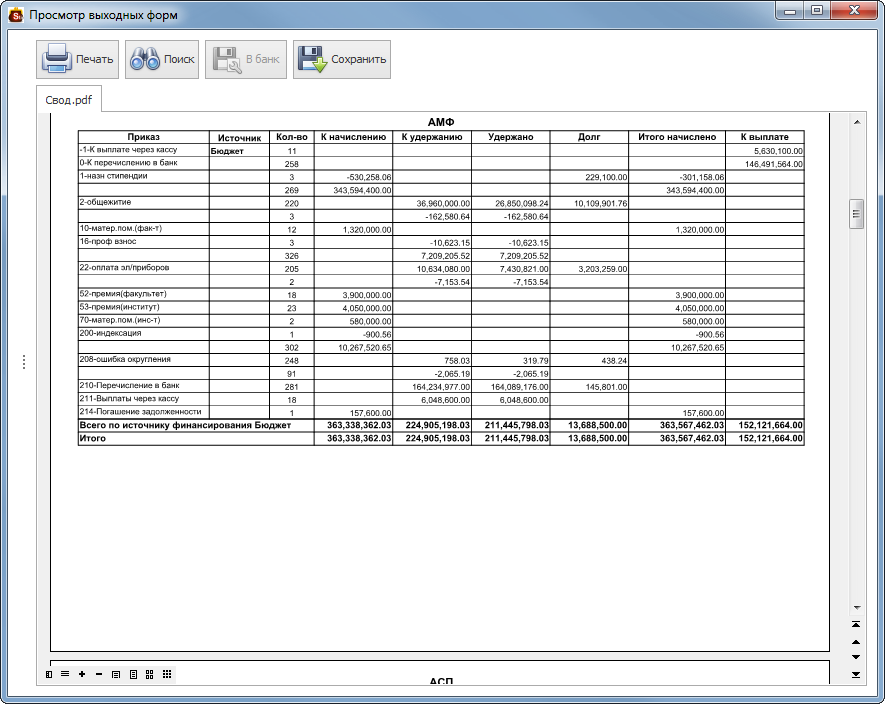The image size is (885, 704).
Task: Select row 52-премия(факультет)
Action: coord(441,294)
